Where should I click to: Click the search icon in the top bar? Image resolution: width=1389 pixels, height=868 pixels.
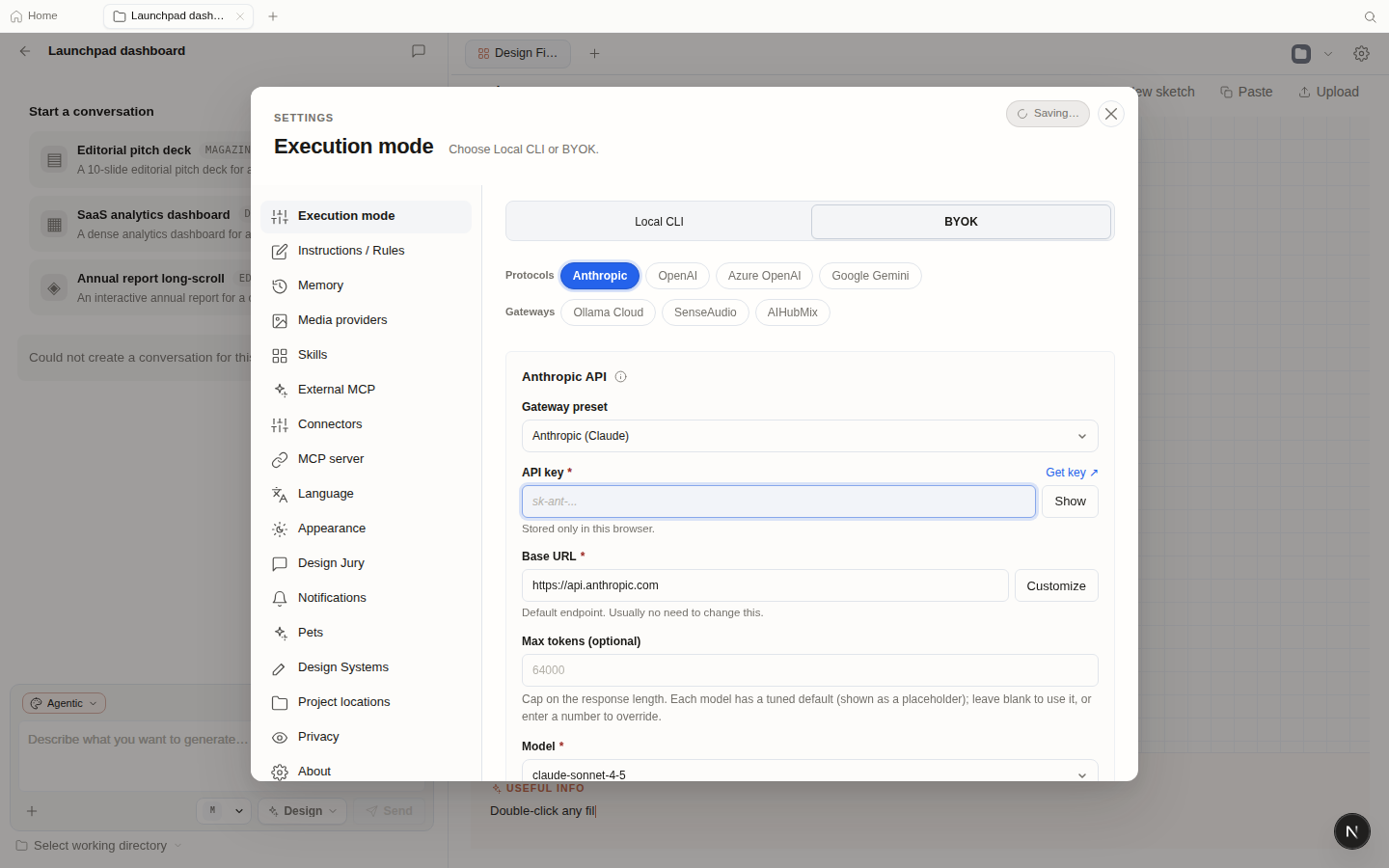tap(1370, 16)
